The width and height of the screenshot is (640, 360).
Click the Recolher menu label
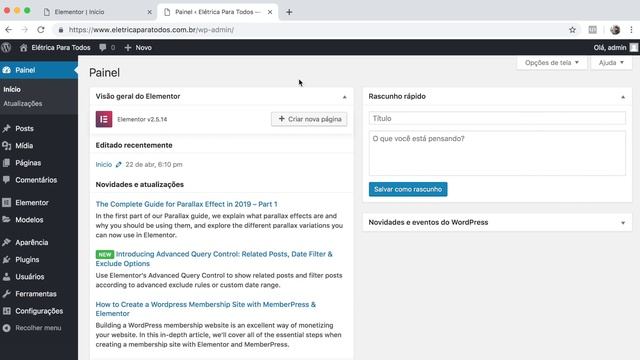tap(38, 328)
